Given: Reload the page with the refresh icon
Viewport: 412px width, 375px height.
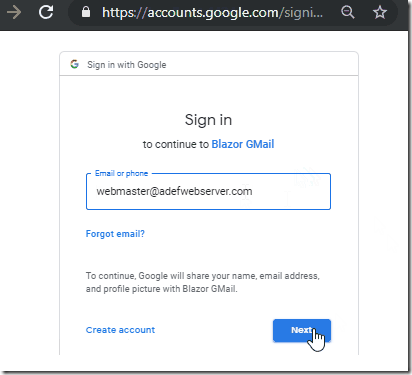Looking at the screenshot, I should pyautogui.click(x=46, y=13).
